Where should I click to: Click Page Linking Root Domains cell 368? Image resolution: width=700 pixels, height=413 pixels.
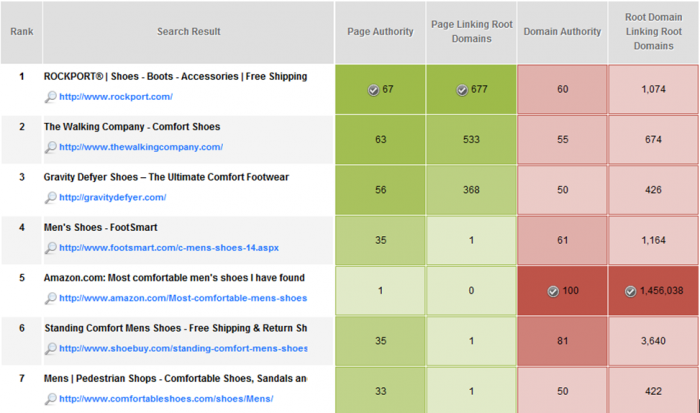point(471,190)
